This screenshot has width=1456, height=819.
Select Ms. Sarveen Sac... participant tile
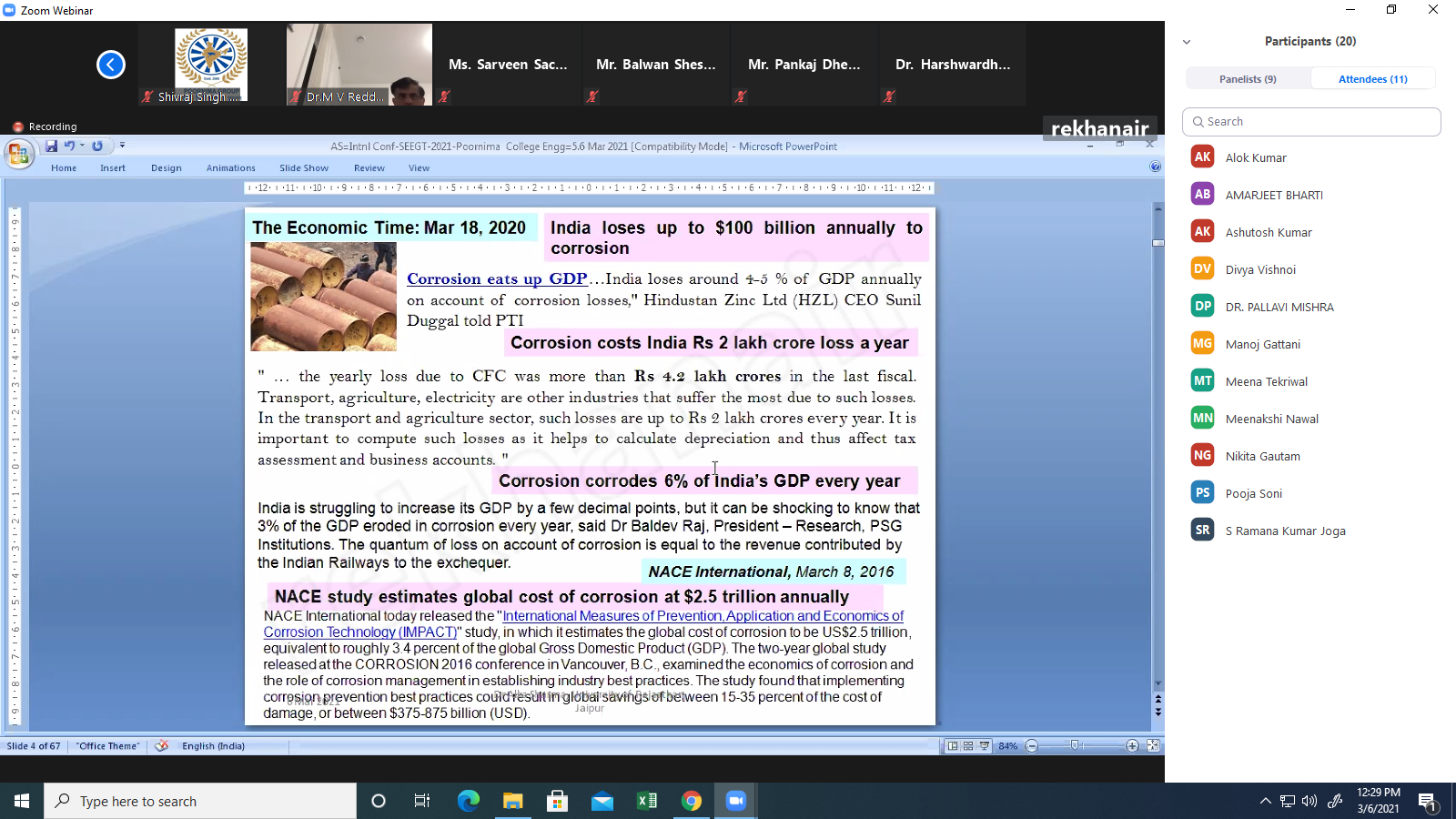(508, 65)
